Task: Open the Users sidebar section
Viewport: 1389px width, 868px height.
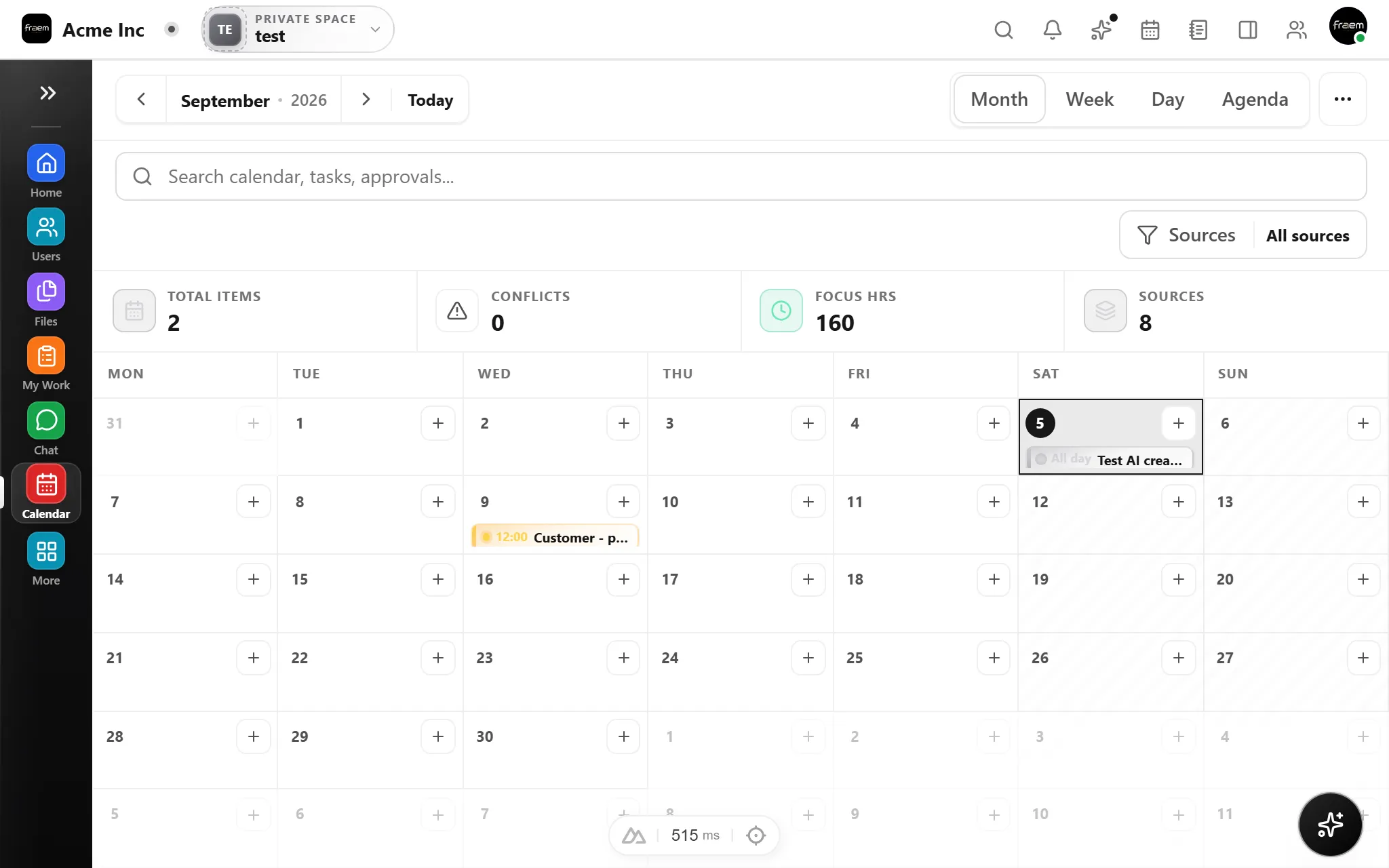Action: coord(46,227)
